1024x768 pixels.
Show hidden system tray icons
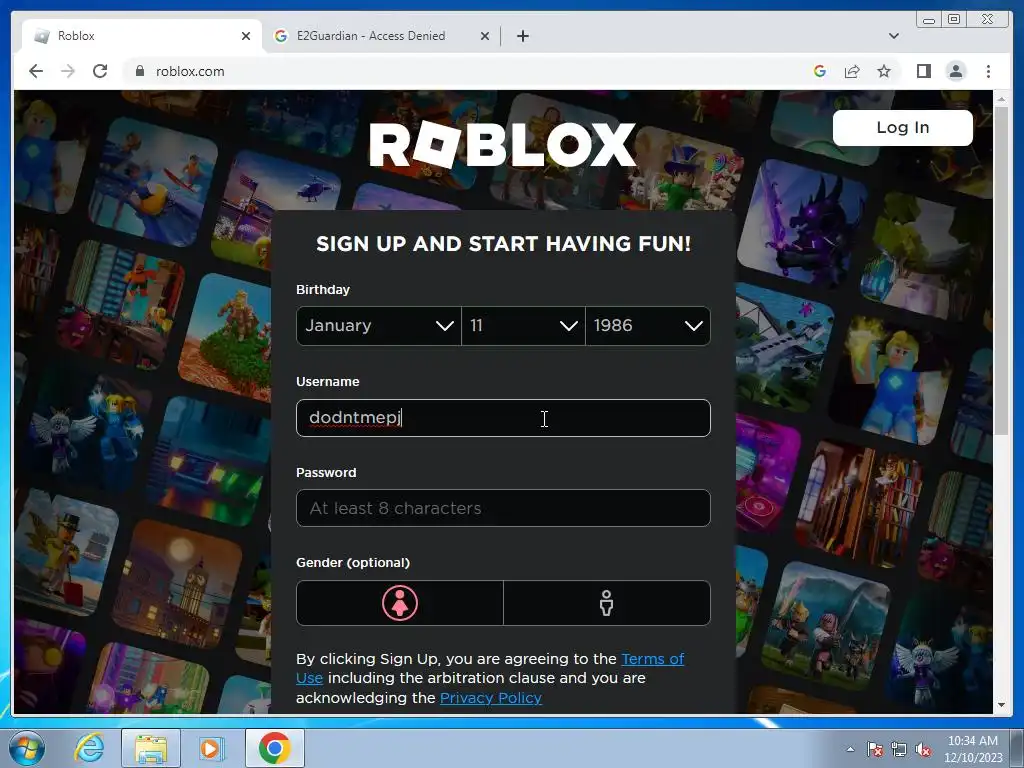coord(850,749)
